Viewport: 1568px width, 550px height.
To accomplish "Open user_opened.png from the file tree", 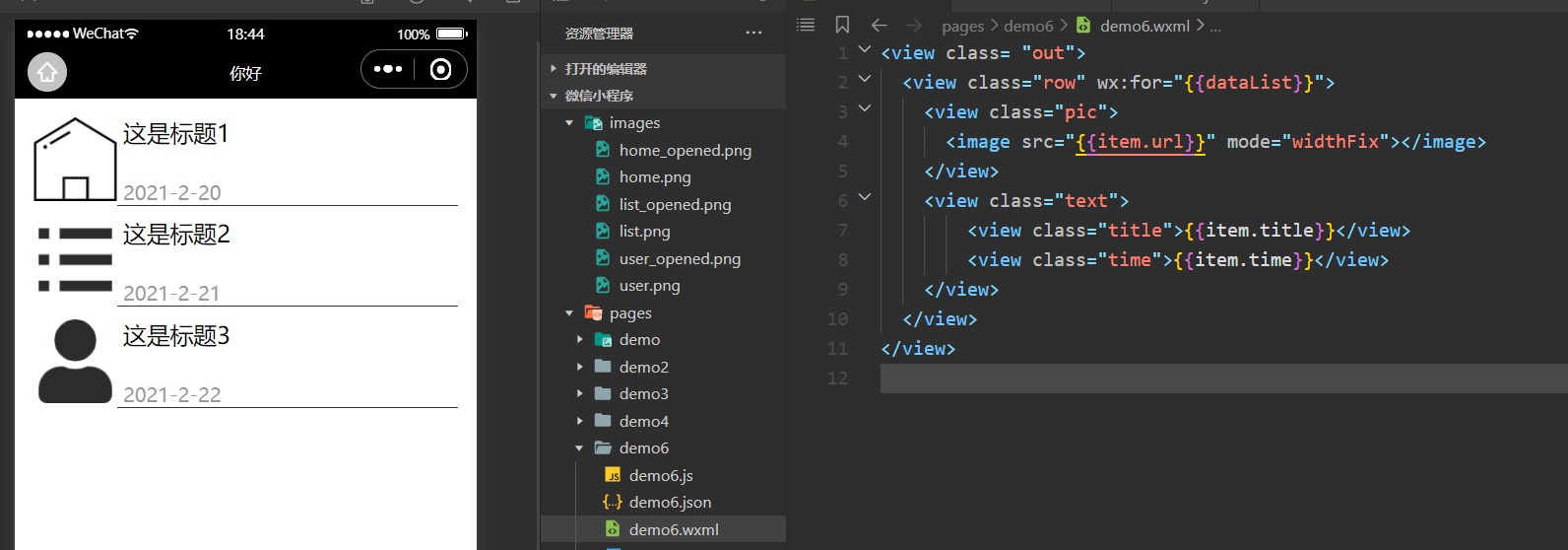I will (x=680, y=258).
